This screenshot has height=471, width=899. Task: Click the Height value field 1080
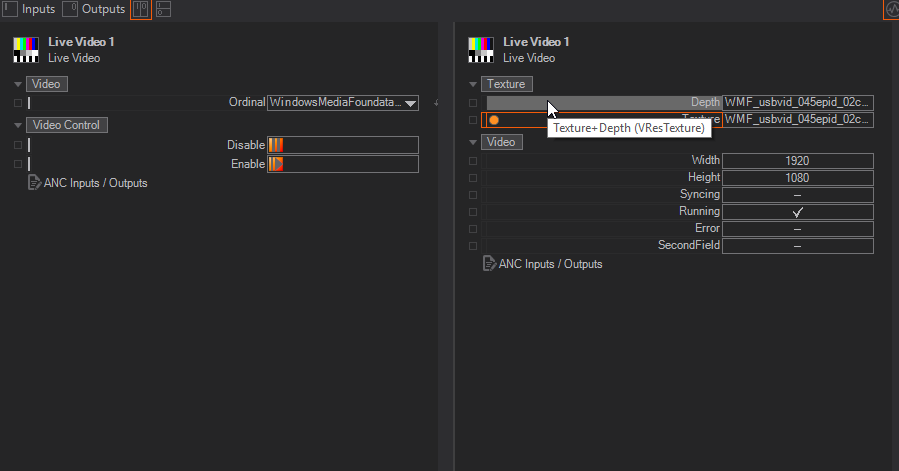pyautogui.click(x=797, y=178)
